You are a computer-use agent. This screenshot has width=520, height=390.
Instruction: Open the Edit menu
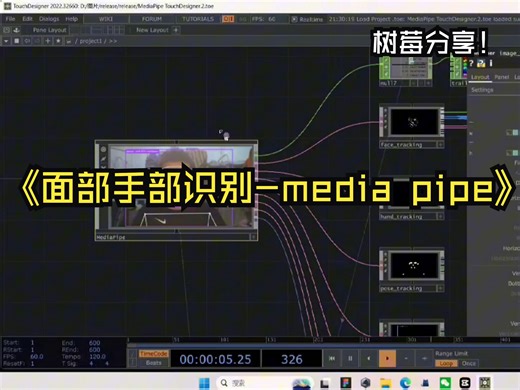[x=27, y=19]
